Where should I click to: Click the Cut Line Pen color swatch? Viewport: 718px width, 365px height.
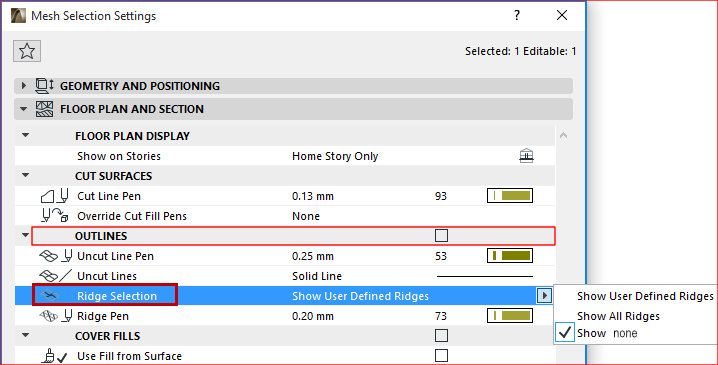pos(510,196)
